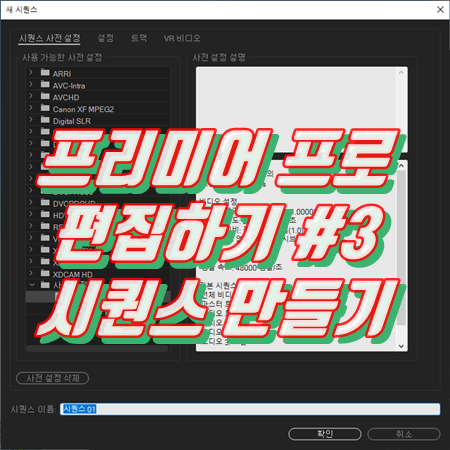
Task: Expand the ARRI preset folder
Action: pos(31,72)
